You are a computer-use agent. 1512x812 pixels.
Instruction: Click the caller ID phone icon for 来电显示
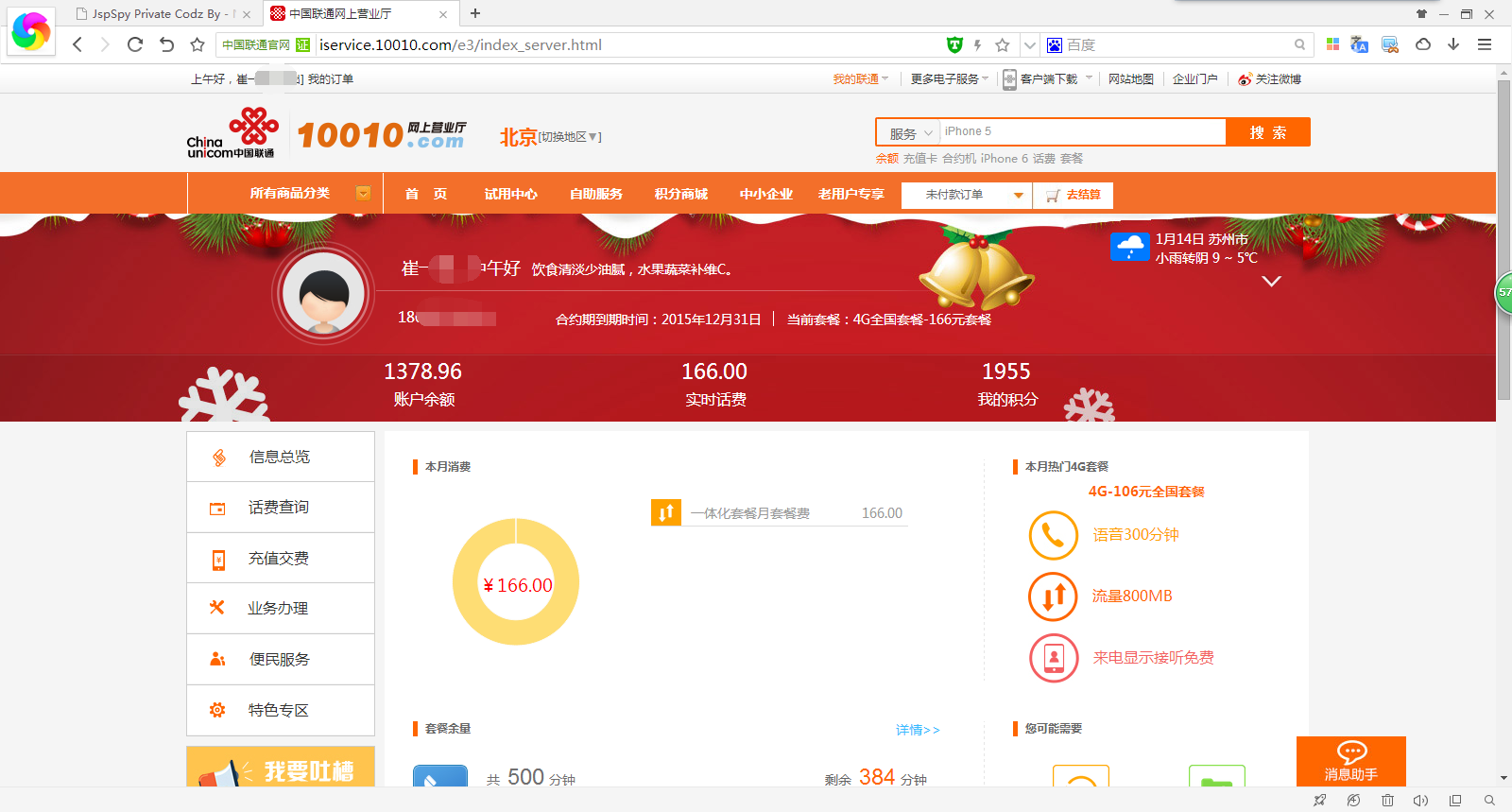point(1053,658)
